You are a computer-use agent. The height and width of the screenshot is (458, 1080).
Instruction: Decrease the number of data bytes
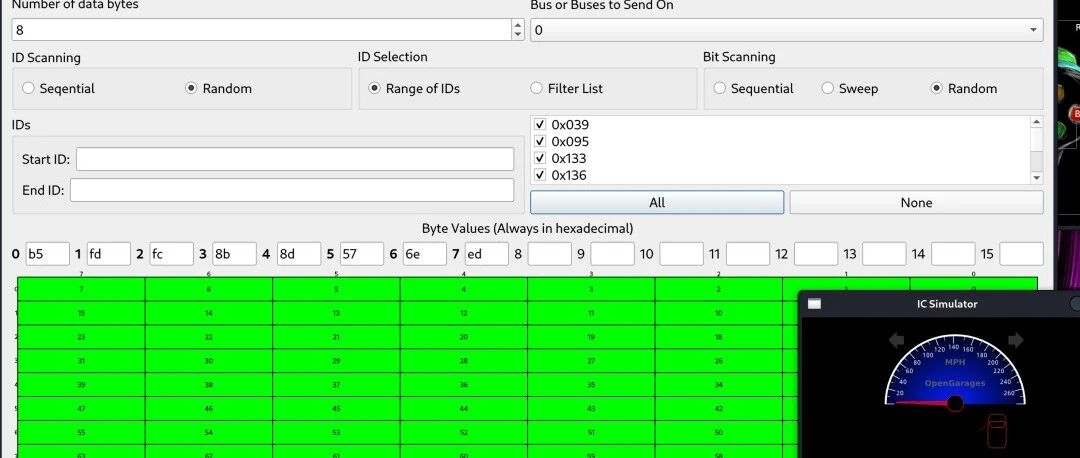(518, 34)
